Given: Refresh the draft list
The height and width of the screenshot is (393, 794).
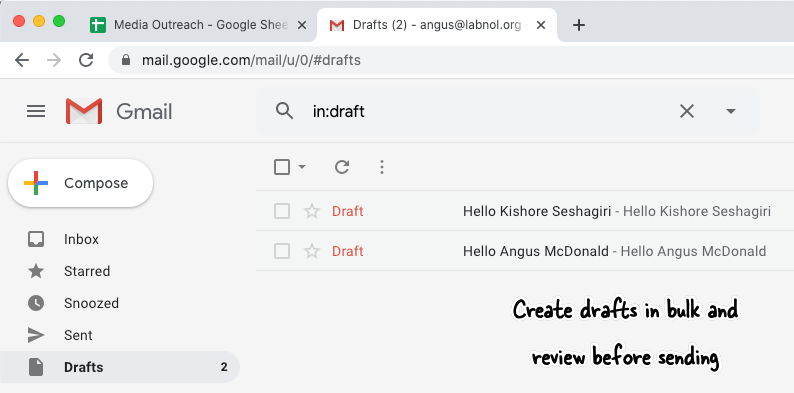Looking at the screenshot, I should click(342, 167).
